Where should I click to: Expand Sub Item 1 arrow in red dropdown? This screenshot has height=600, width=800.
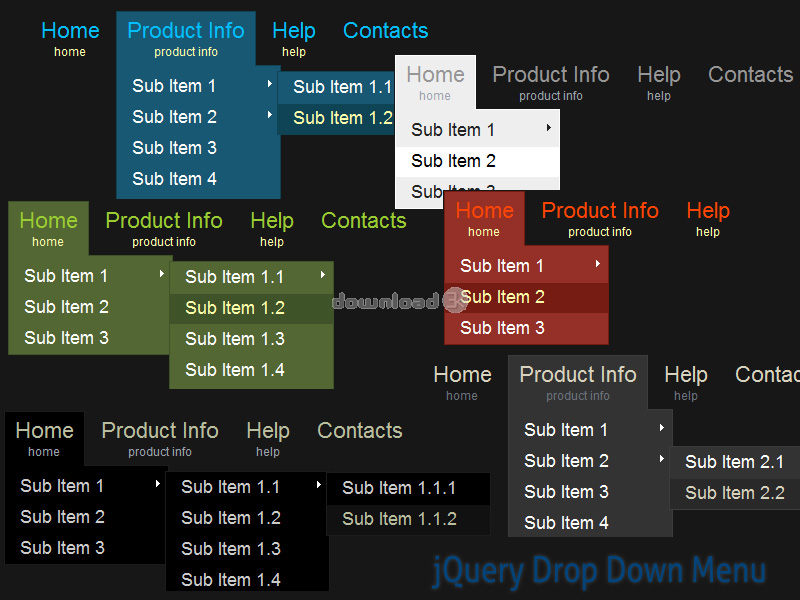(597, 264)
